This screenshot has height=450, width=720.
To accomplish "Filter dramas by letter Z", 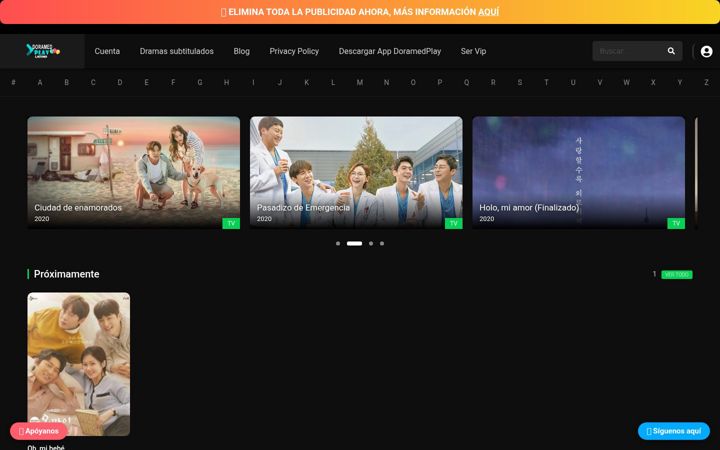I will 706,83.
